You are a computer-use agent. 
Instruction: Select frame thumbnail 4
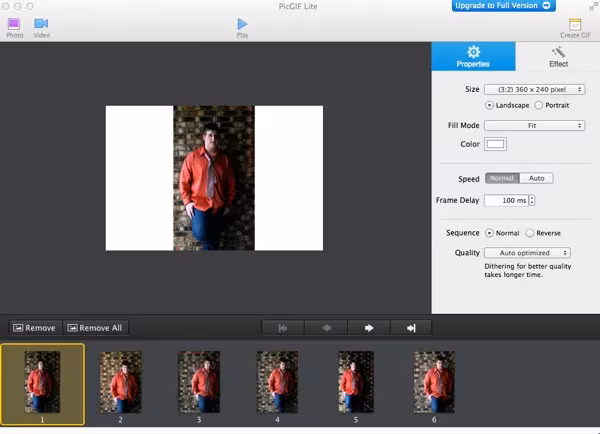tap(277, 382)
